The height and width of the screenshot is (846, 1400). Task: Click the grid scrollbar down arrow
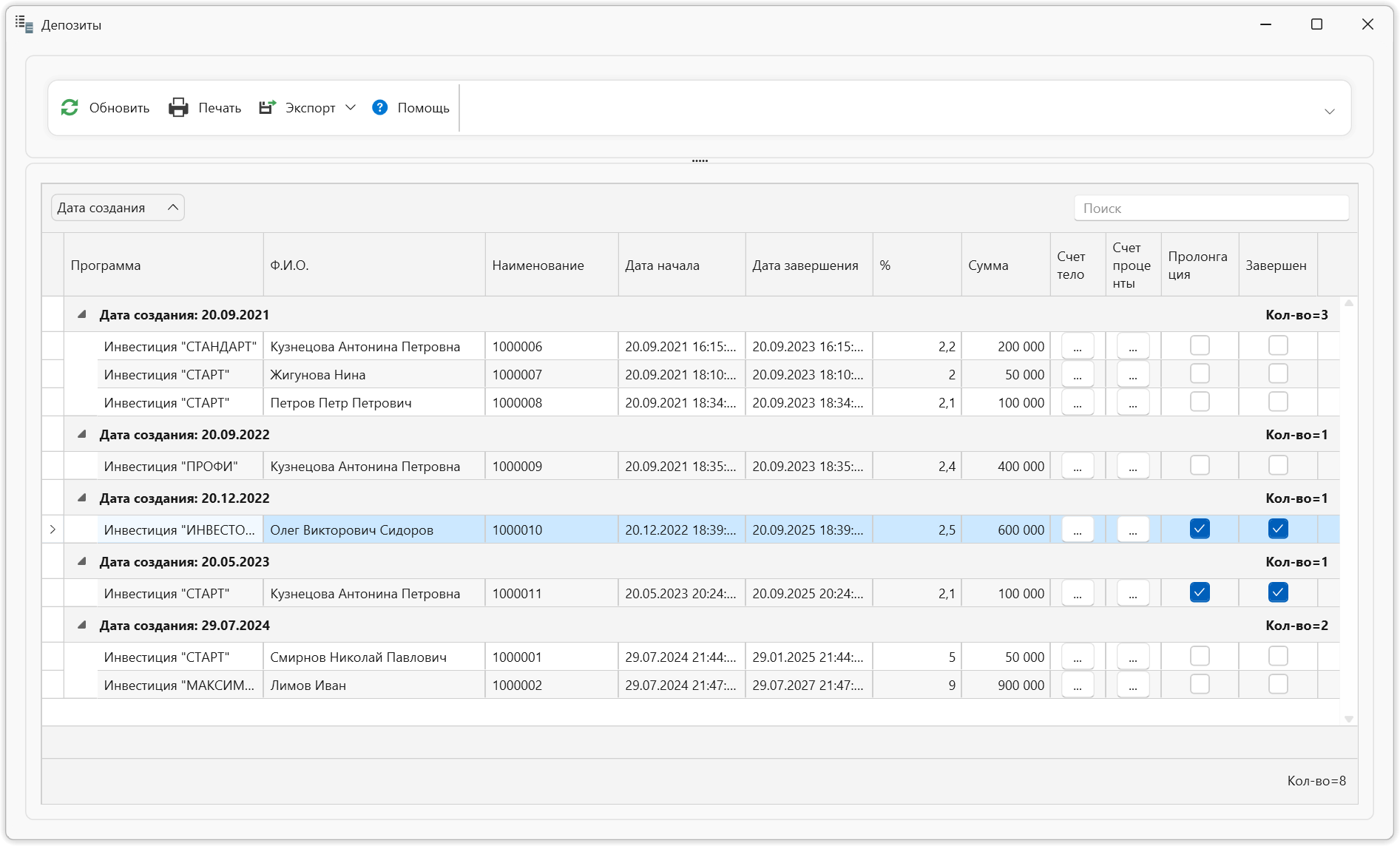(x=1349, y=719)
